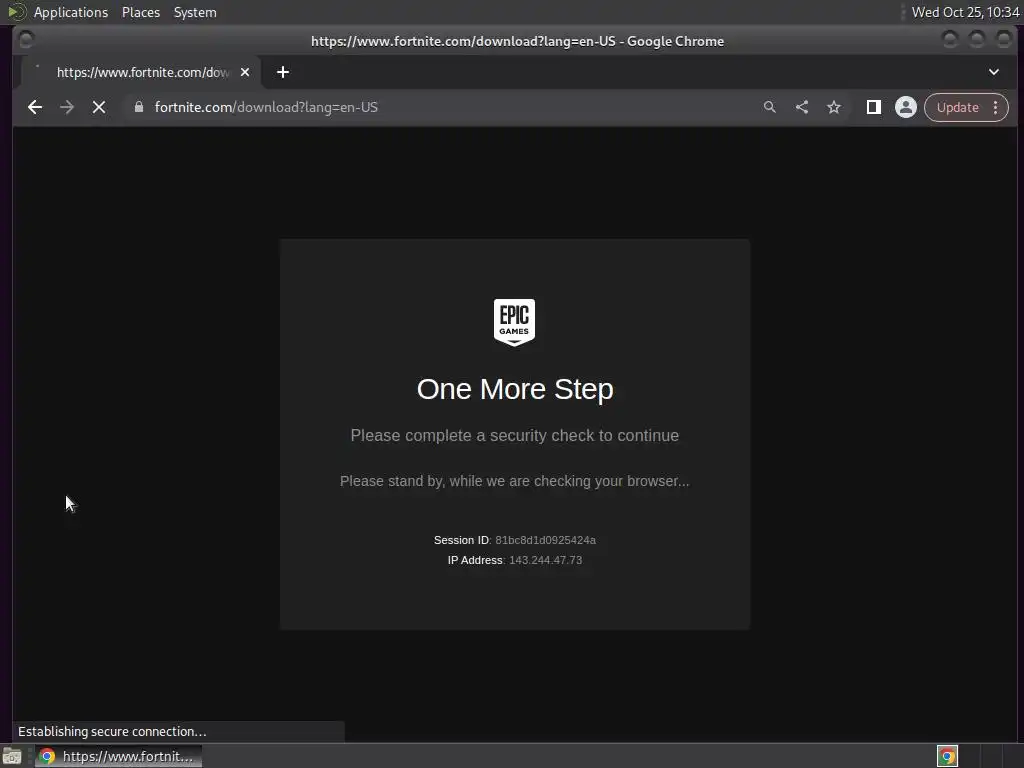Select Chrome window in the taskbar
The width and height of the screenshot is (1024, 768).
coord(119,756)
